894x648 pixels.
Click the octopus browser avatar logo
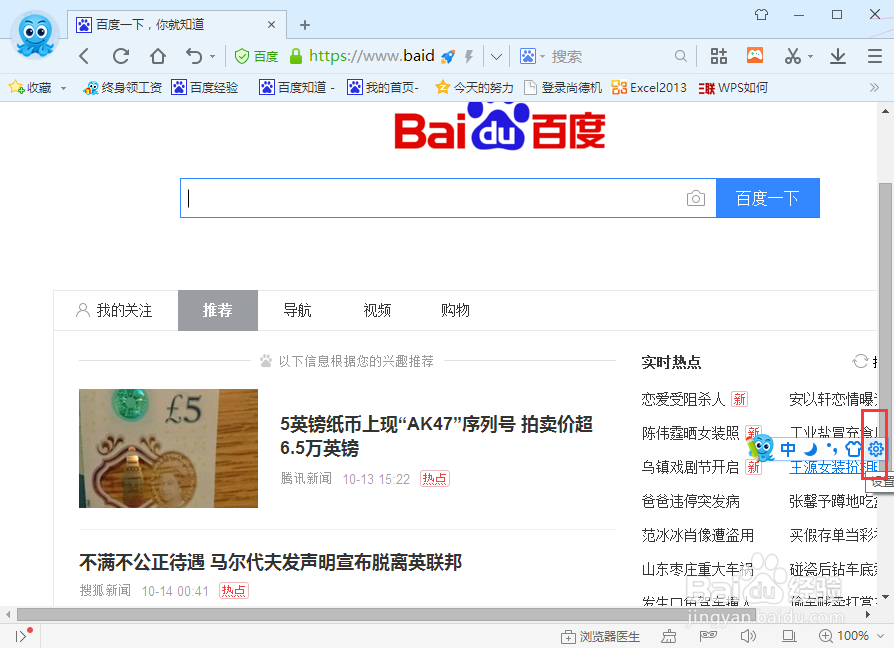coord(35,35)
